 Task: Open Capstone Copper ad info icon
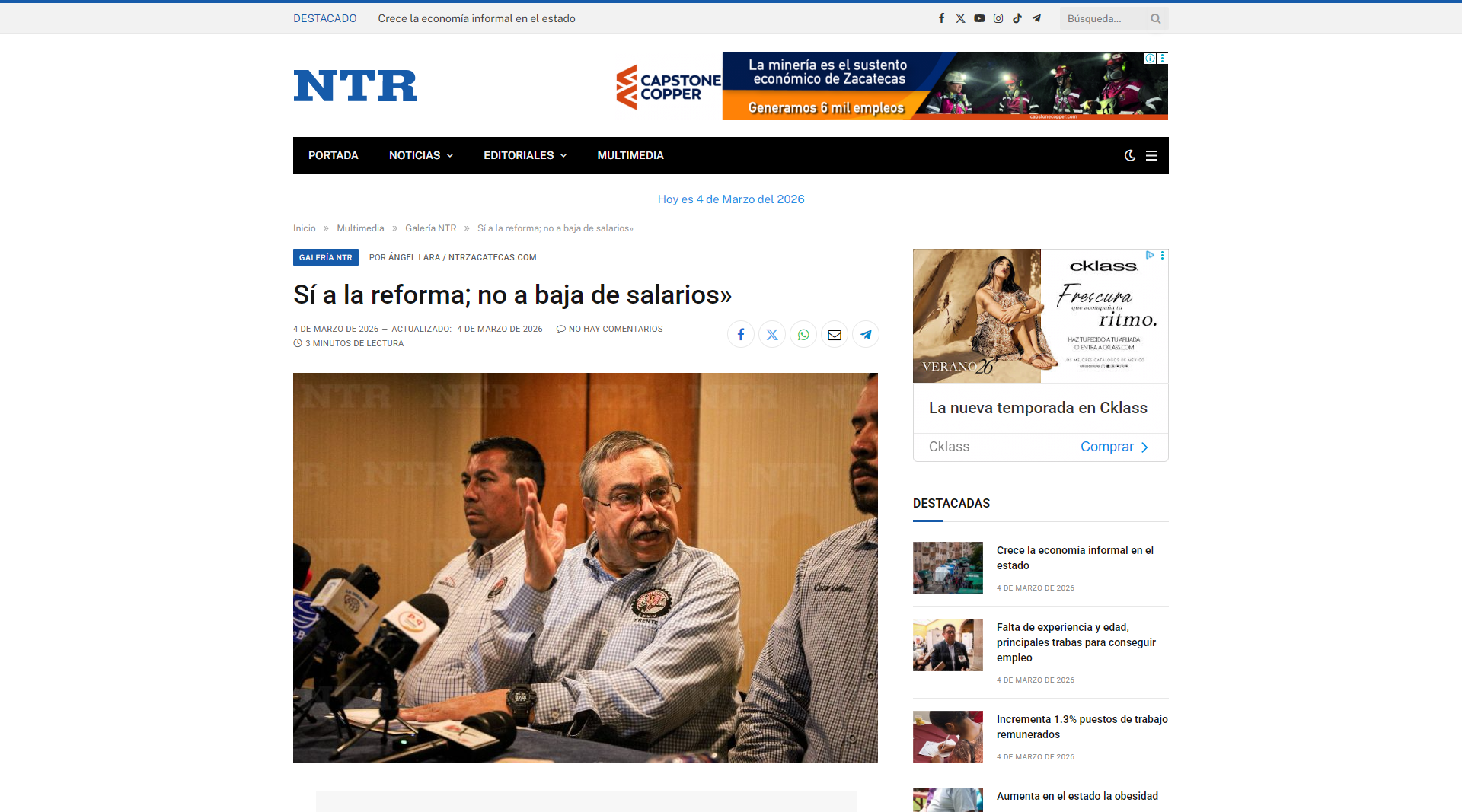point(1151,58)
